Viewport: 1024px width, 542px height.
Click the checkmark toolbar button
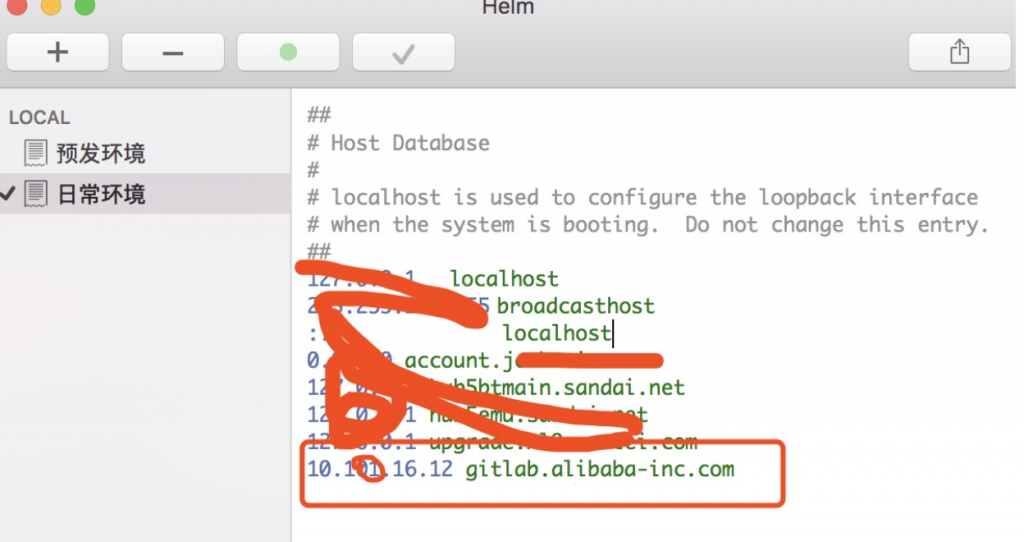tap(404, 52)
